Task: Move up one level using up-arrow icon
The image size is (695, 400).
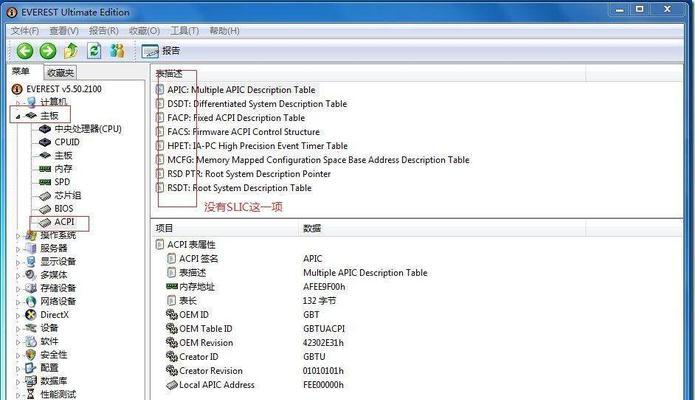Action: (71, 51)
